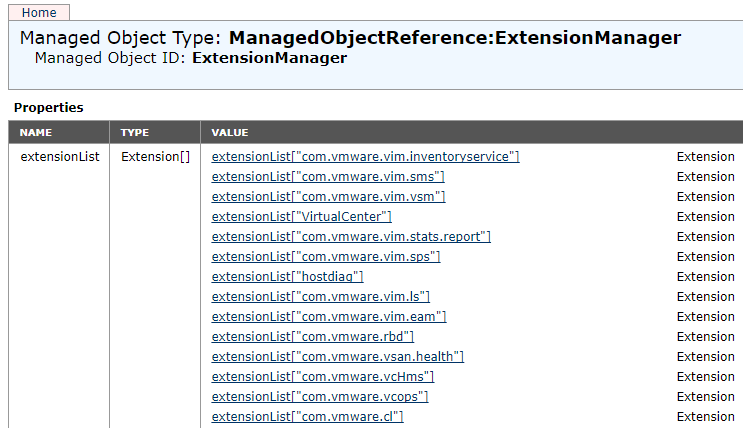Open the com.vmware.vim.inventoryservice extension link
This screenshot has width=750, height=428.
coord(365,157)
